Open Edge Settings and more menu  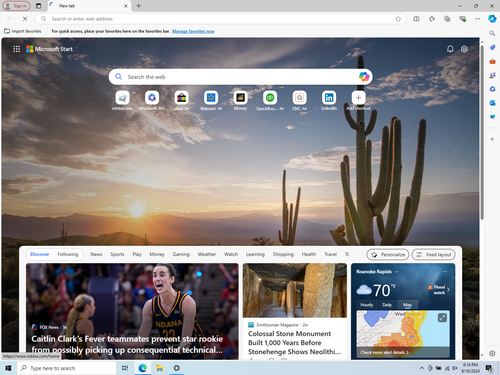(x=478, y=19)
